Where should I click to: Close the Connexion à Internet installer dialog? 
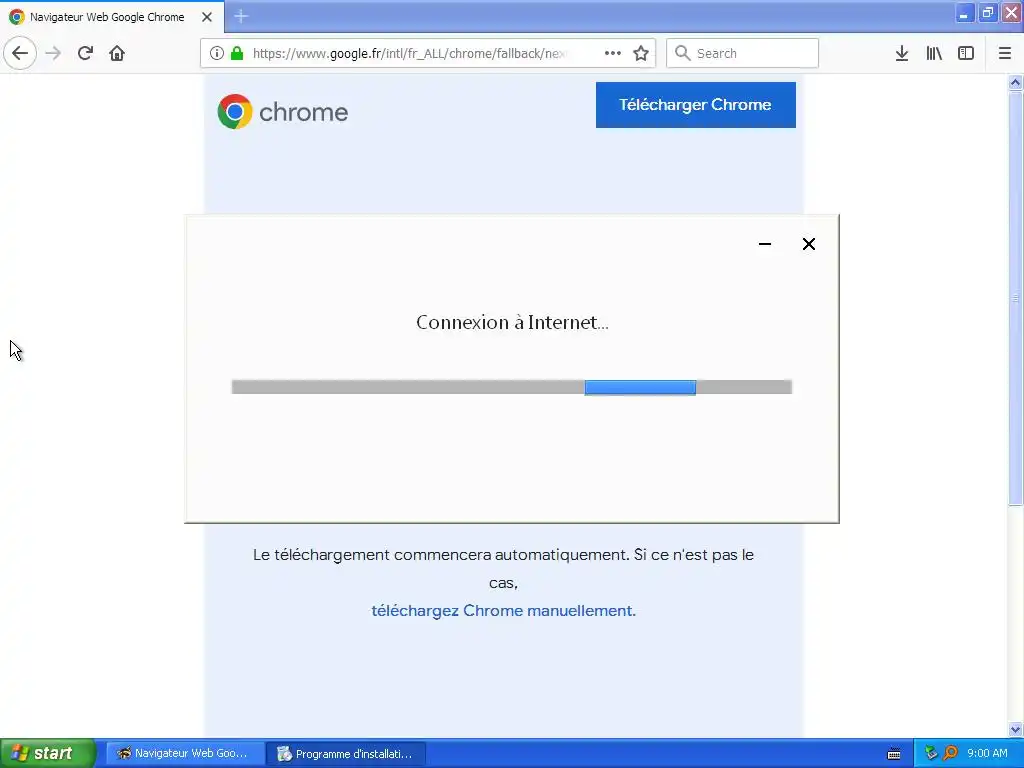click(x=808, y=244)
